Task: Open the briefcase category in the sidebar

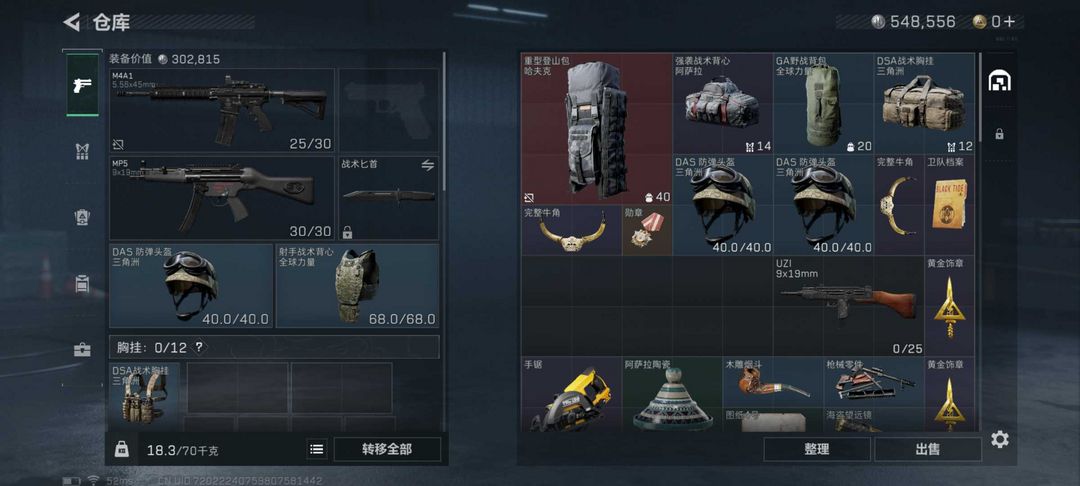Action: coord(82,350)
